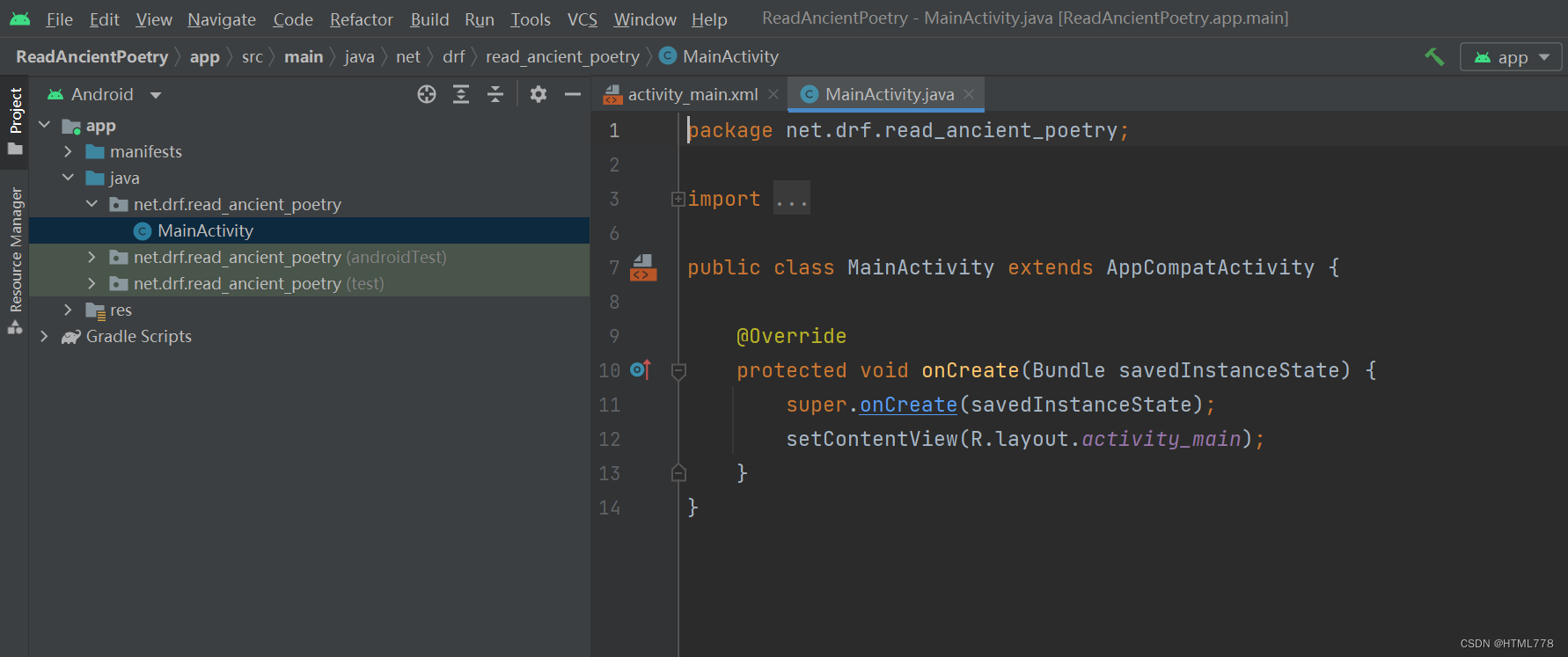Image resolution: width=1568 pixels, height=657 pixels.
Task: Click app breadcrumb in navigation bar
Action: [x=205, y=56]
